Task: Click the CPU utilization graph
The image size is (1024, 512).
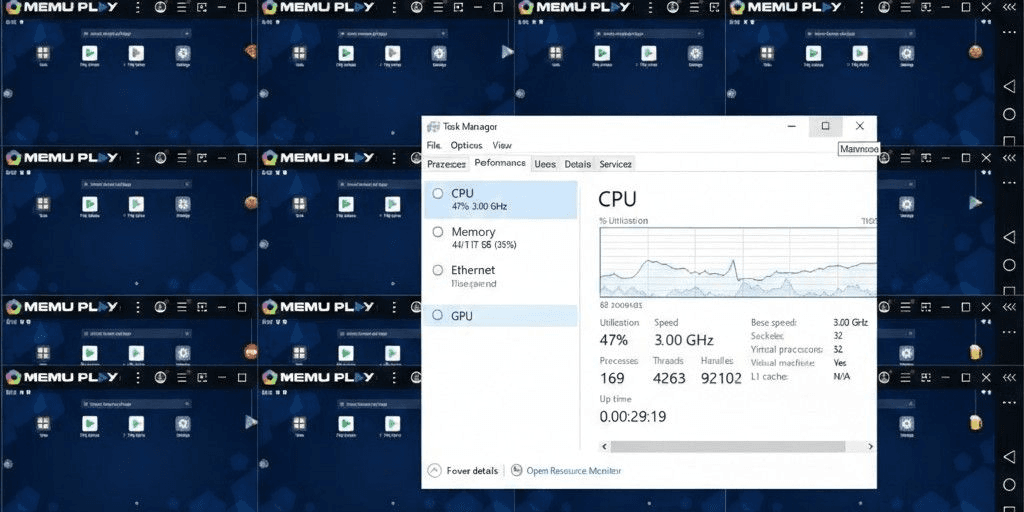Action: tap(738, 263)
